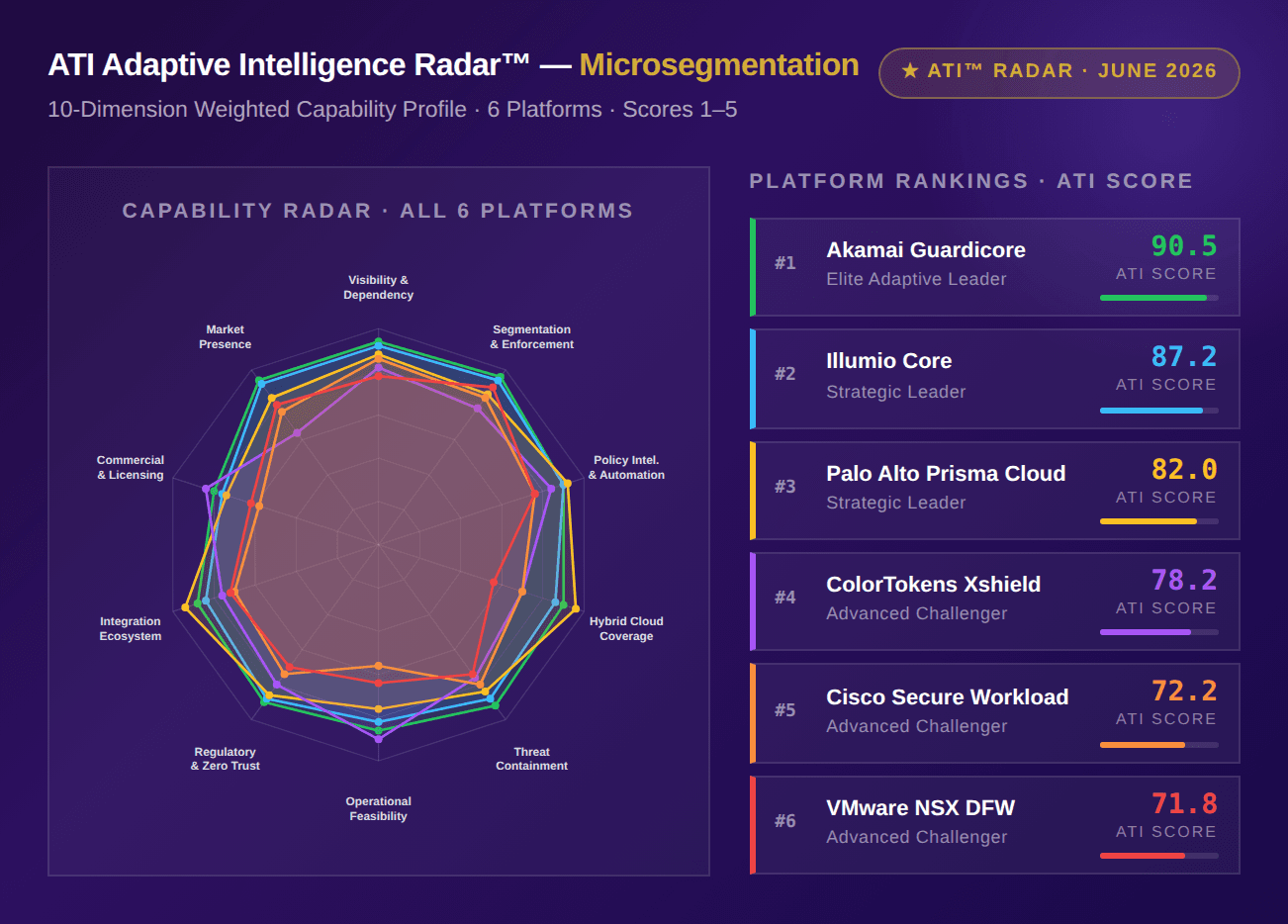Select the VMware NSX DFW name
Viewport: 1288px width, 924px height.
click(x=920, y=808)
